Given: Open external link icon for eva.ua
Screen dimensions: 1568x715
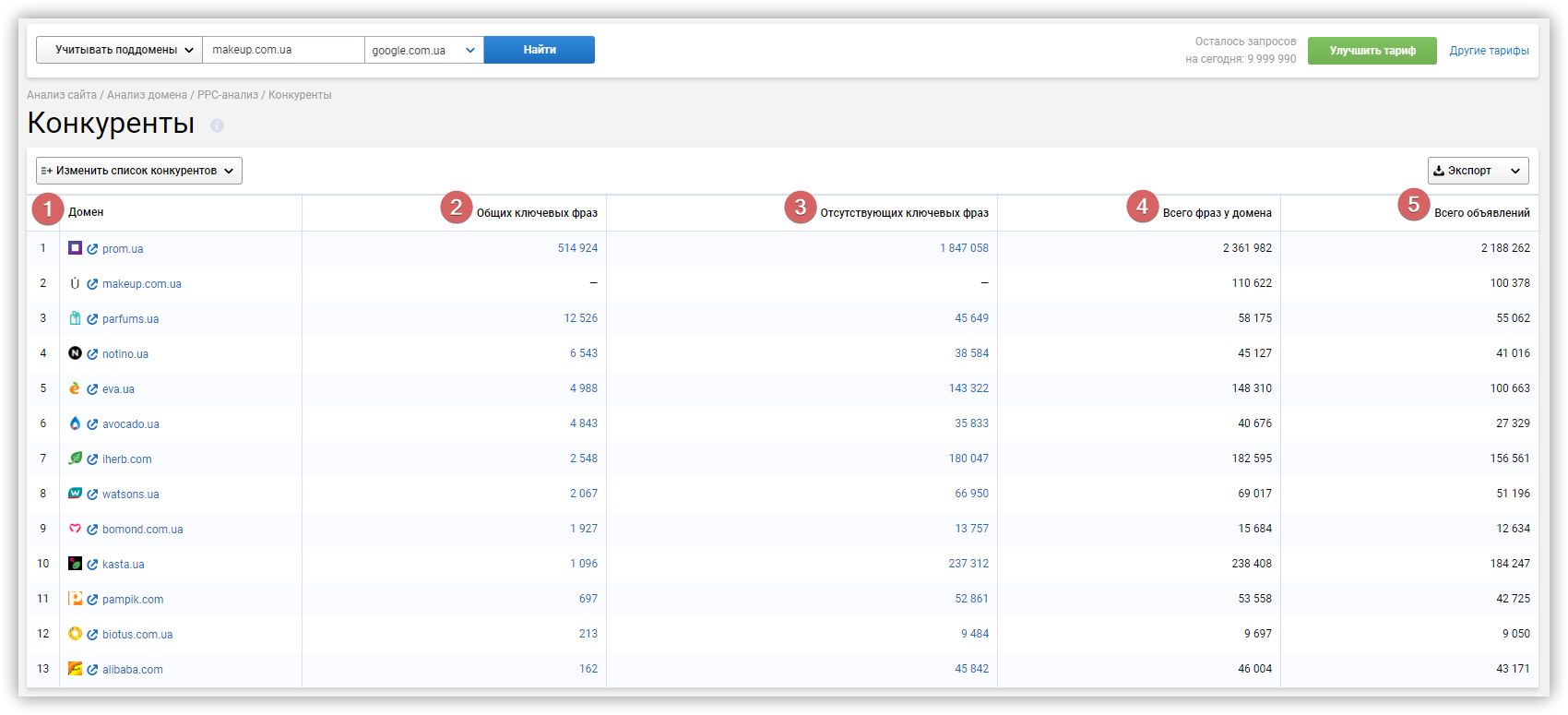Looking at the screenshot, I should tap(92, 389).
